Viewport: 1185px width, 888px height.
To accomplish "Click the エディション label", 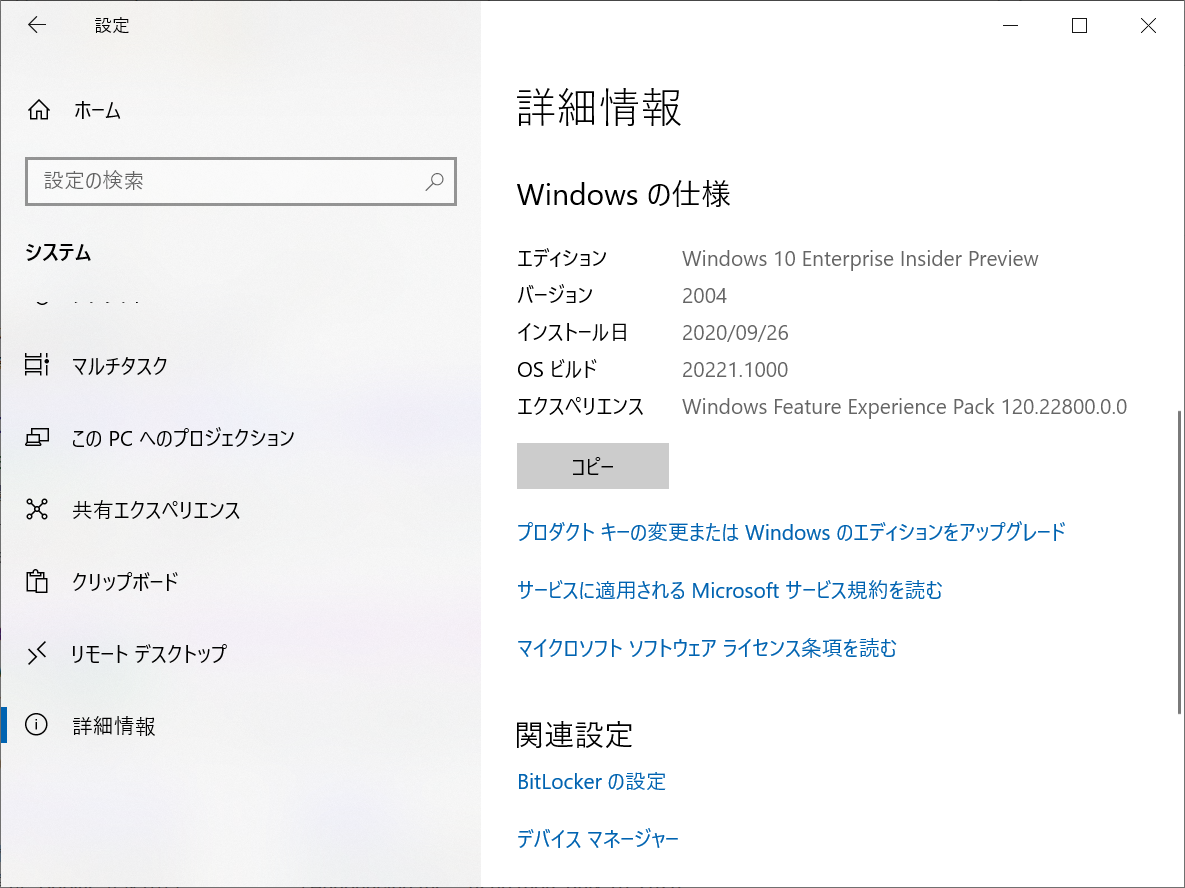I will (x=562, y=259).
